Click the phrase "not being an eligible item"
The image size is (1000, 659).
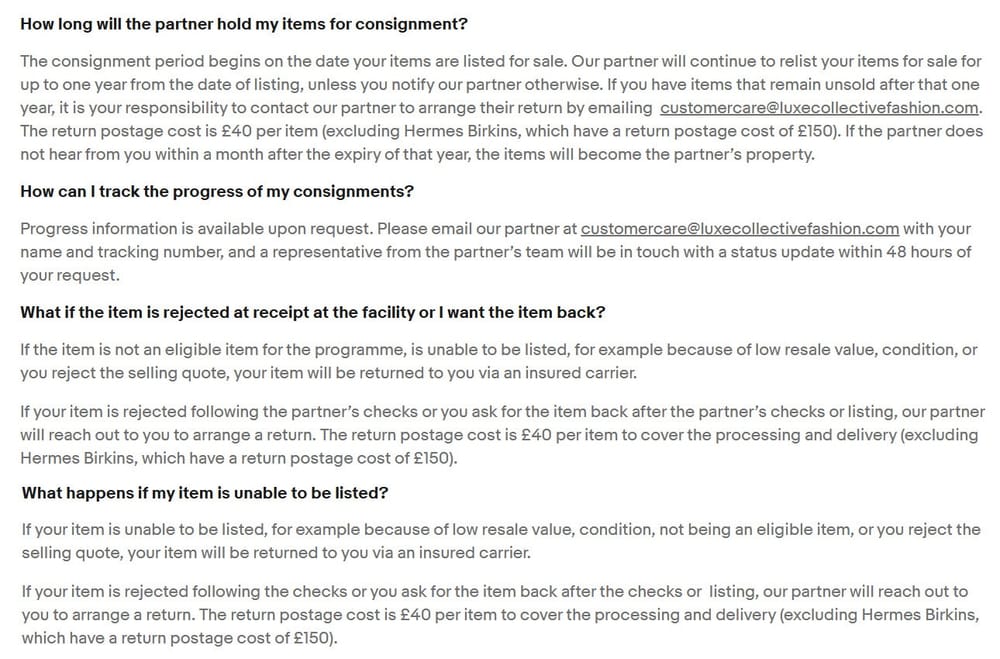(754, 529)
